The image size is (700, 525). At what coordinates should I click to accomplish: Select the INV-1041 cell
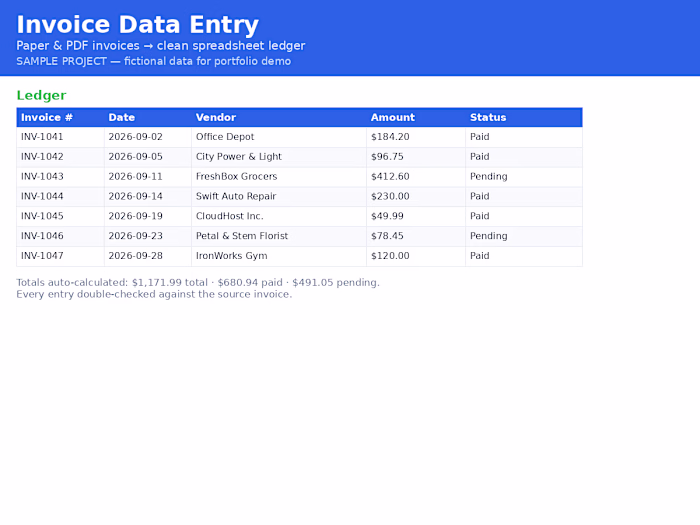60,137
